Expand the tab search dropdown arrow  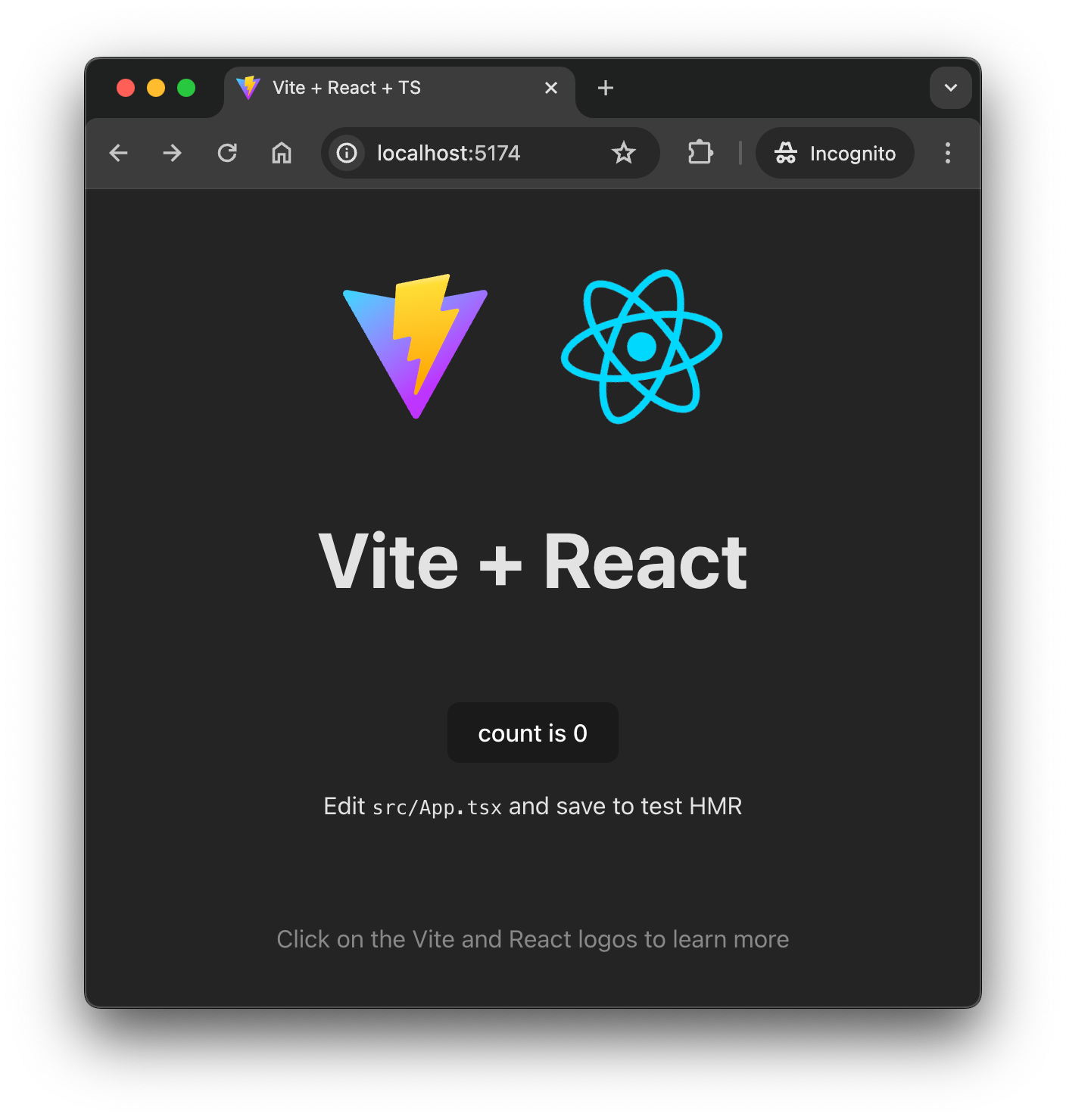(951, 88)
